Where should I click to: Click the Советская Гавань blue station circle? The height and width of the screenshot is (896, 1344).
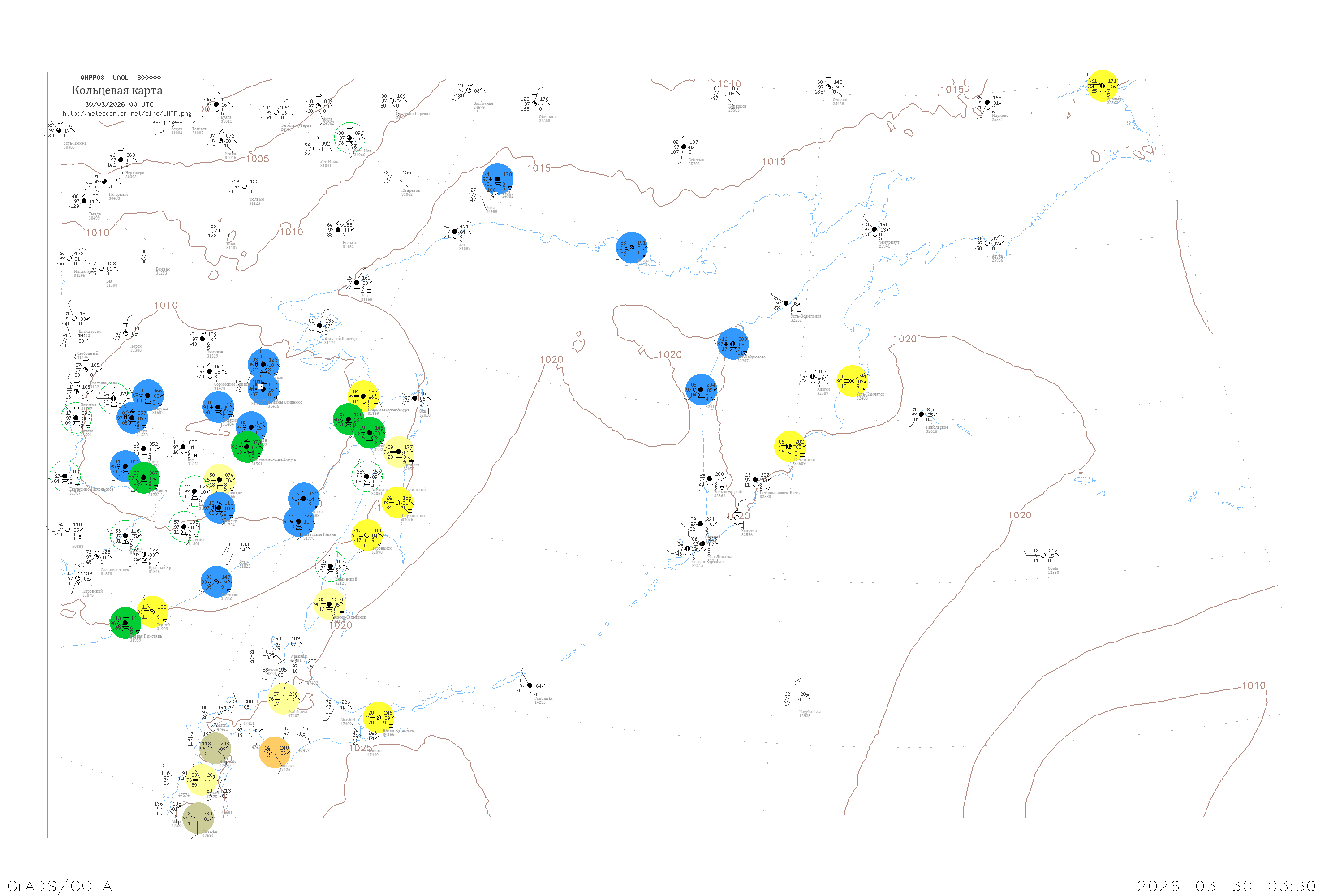tap(299, 521)
